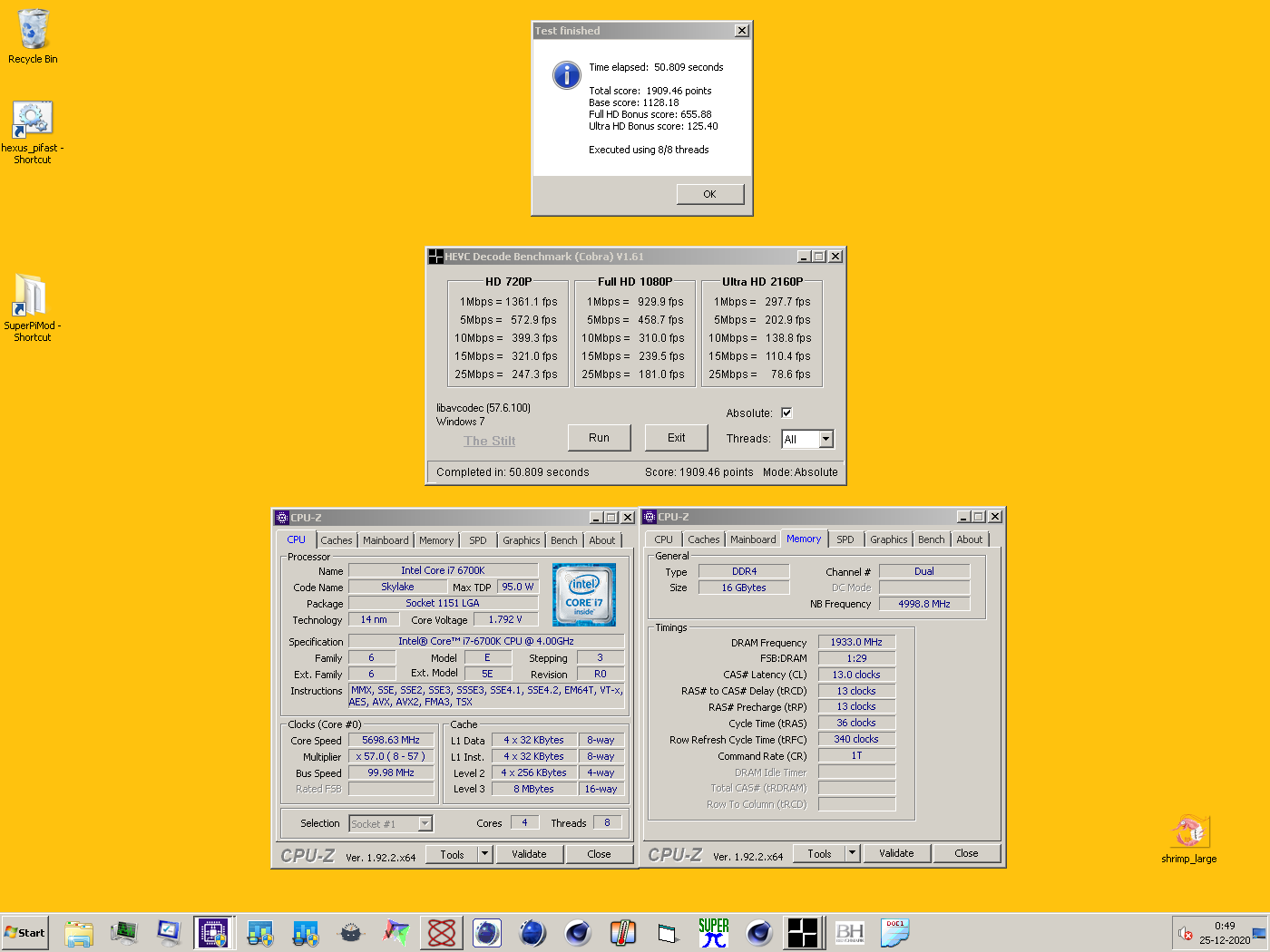Toggle the Absolute checkbox
The width and height of the screenshot is (1270, 952).
786,413
